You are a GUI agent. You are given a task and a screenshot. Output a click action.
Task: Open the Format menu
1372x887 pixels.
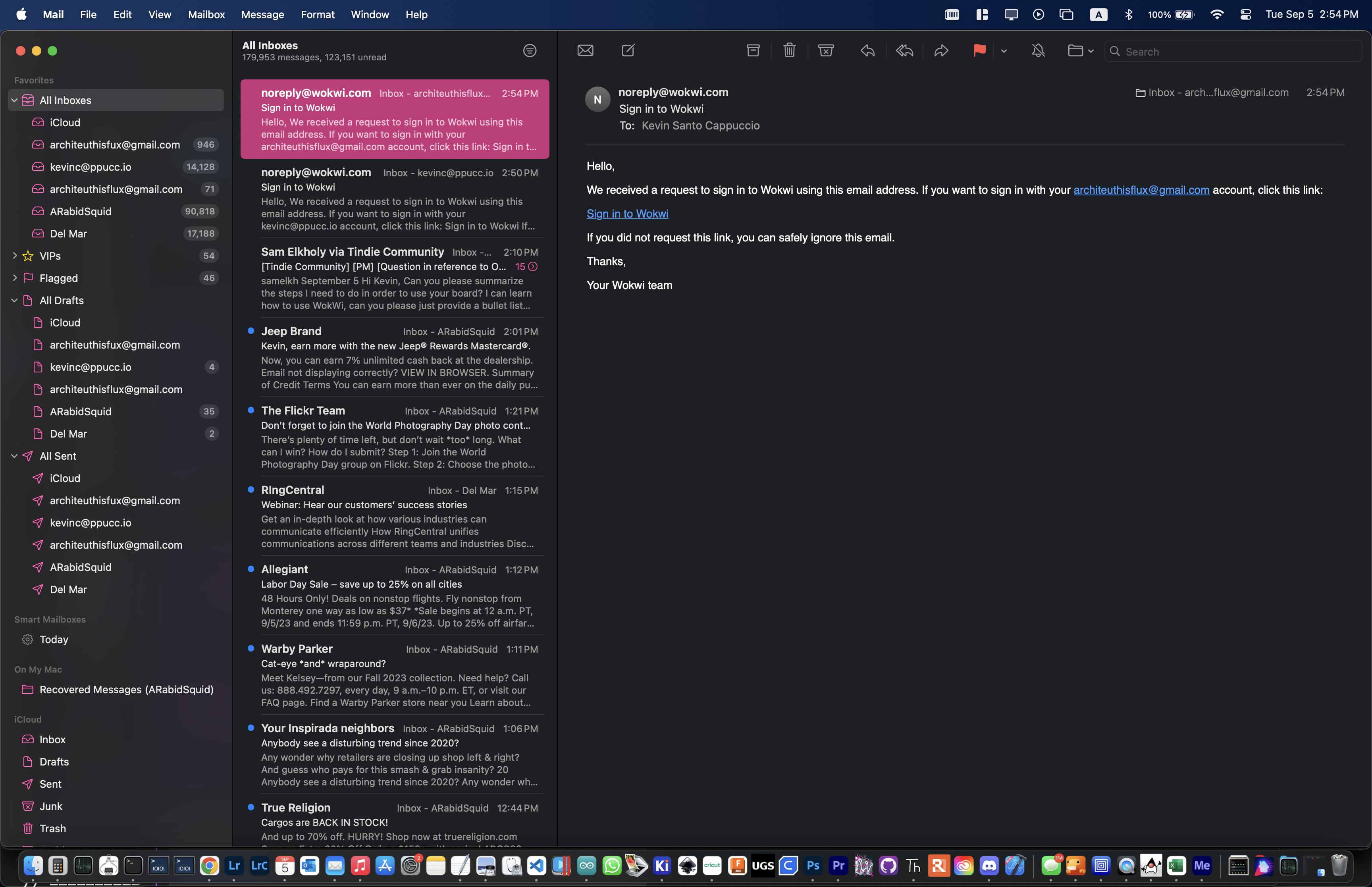[317, 14]
